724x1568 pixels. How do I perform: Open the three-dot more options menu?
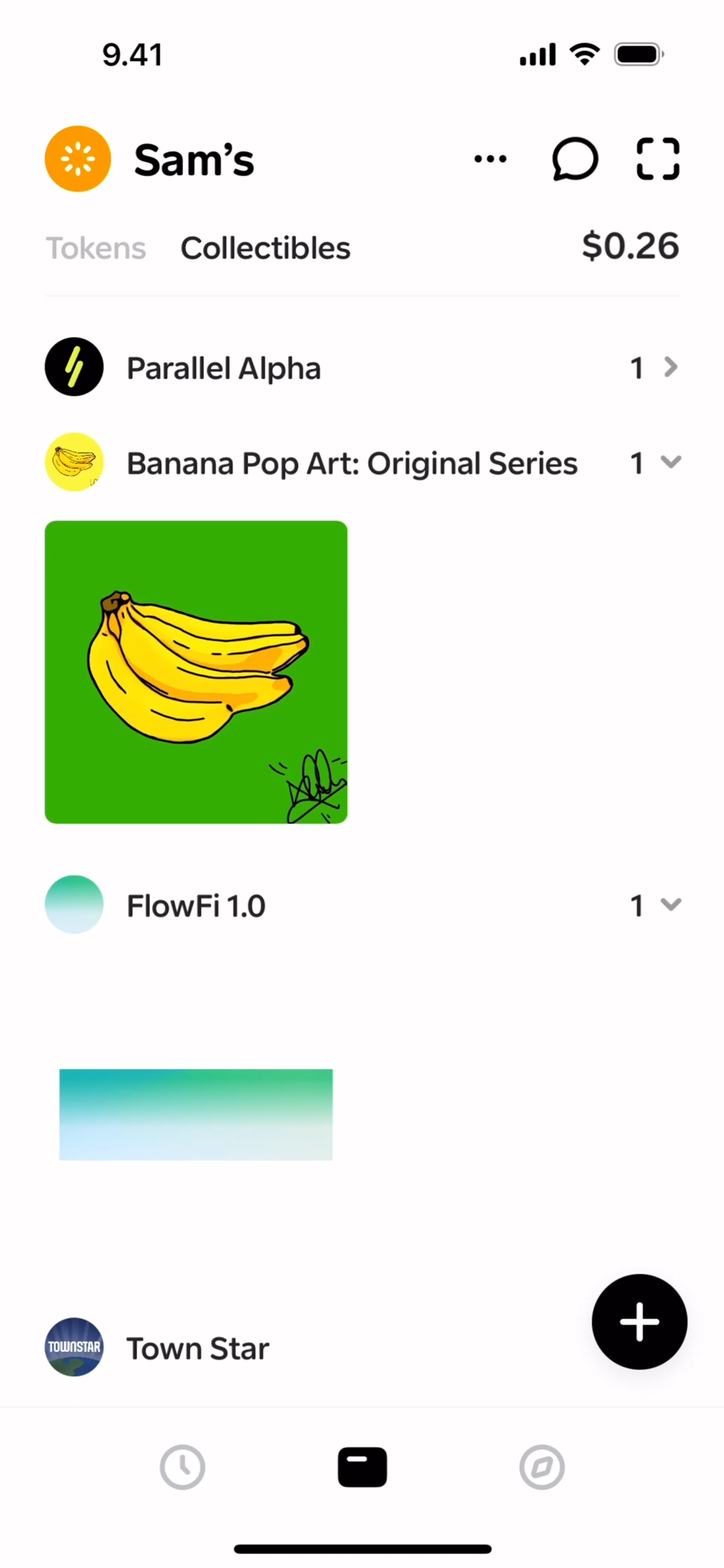tap(490, 159)
